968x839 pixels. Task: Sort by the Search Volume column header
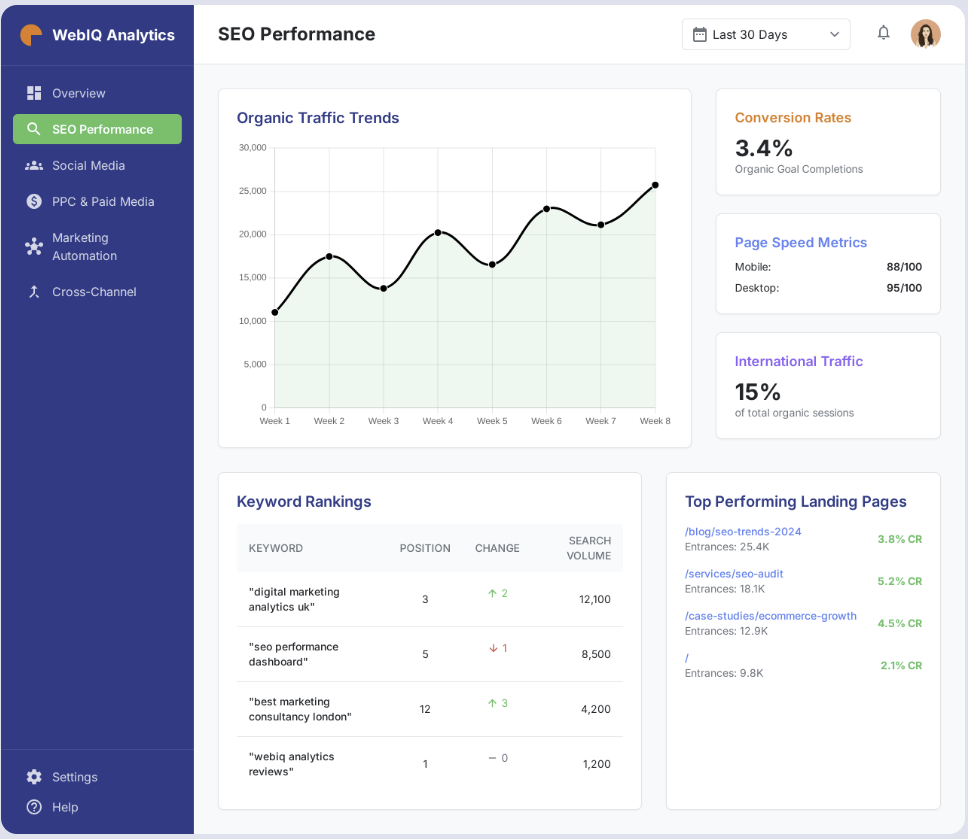point(589,548)
